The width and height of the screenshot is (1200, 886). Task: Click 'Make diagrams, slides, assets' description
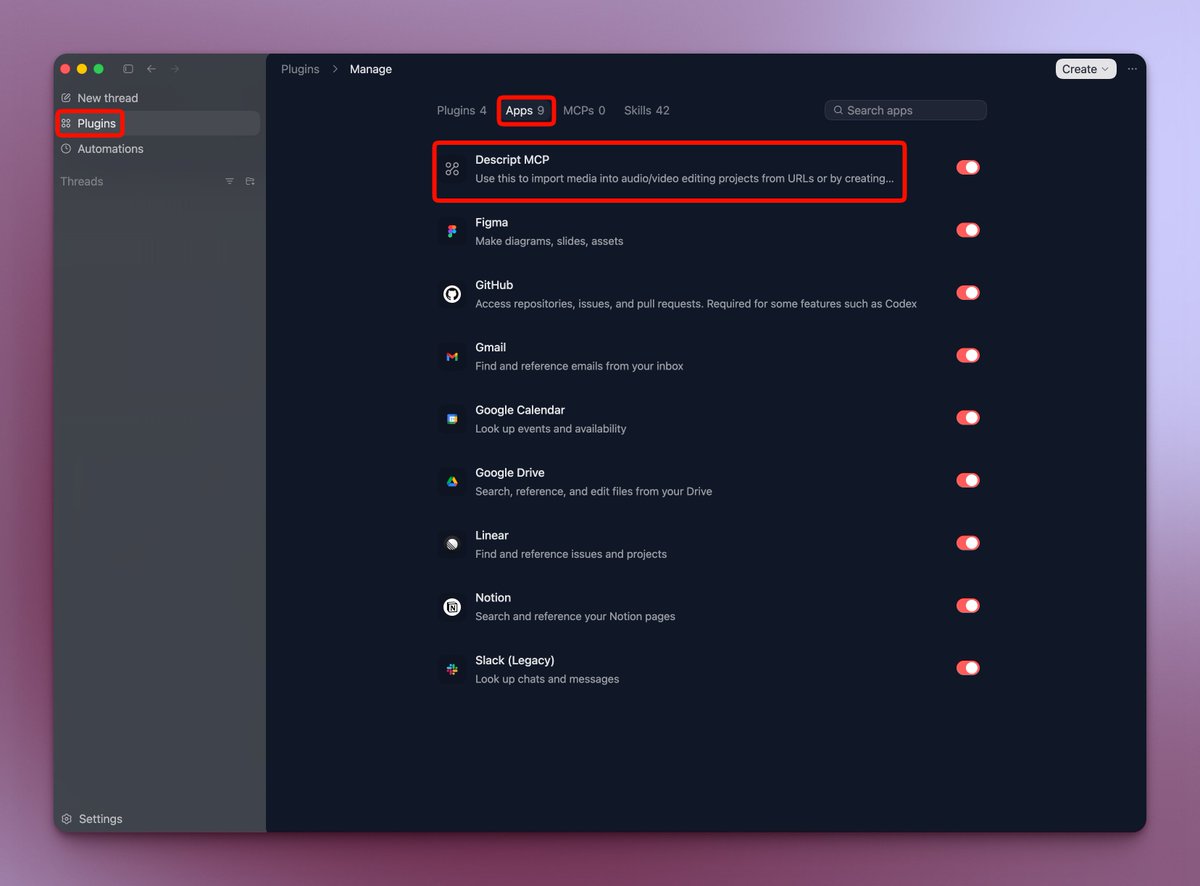549,241
